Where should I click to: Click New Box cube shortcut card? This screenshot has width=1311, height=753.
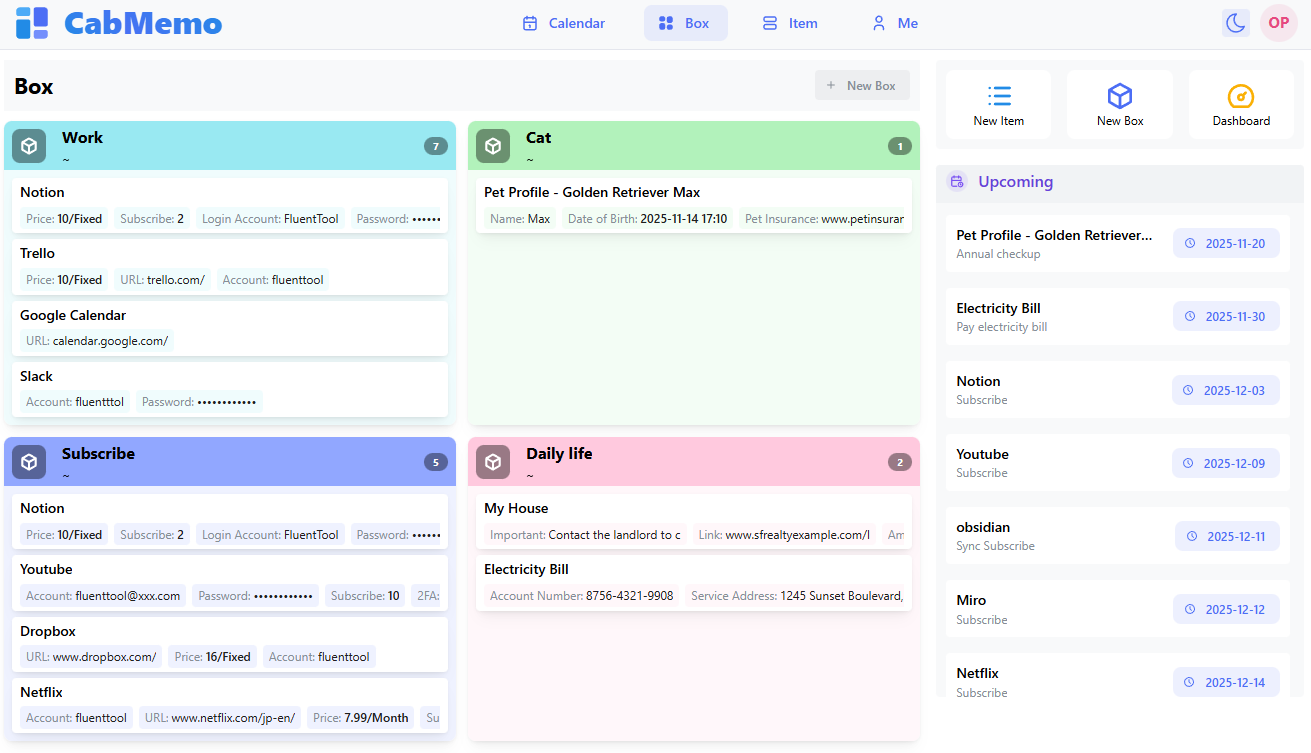click(x=1120, y=104)
